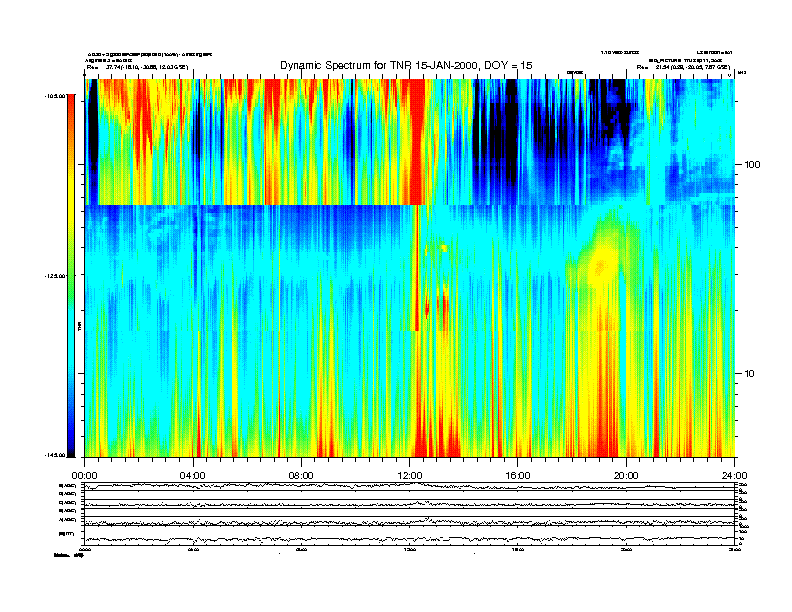
Task: Click the '04:00' time axis label
Action: pyautogui.click(x=193, y=476)
